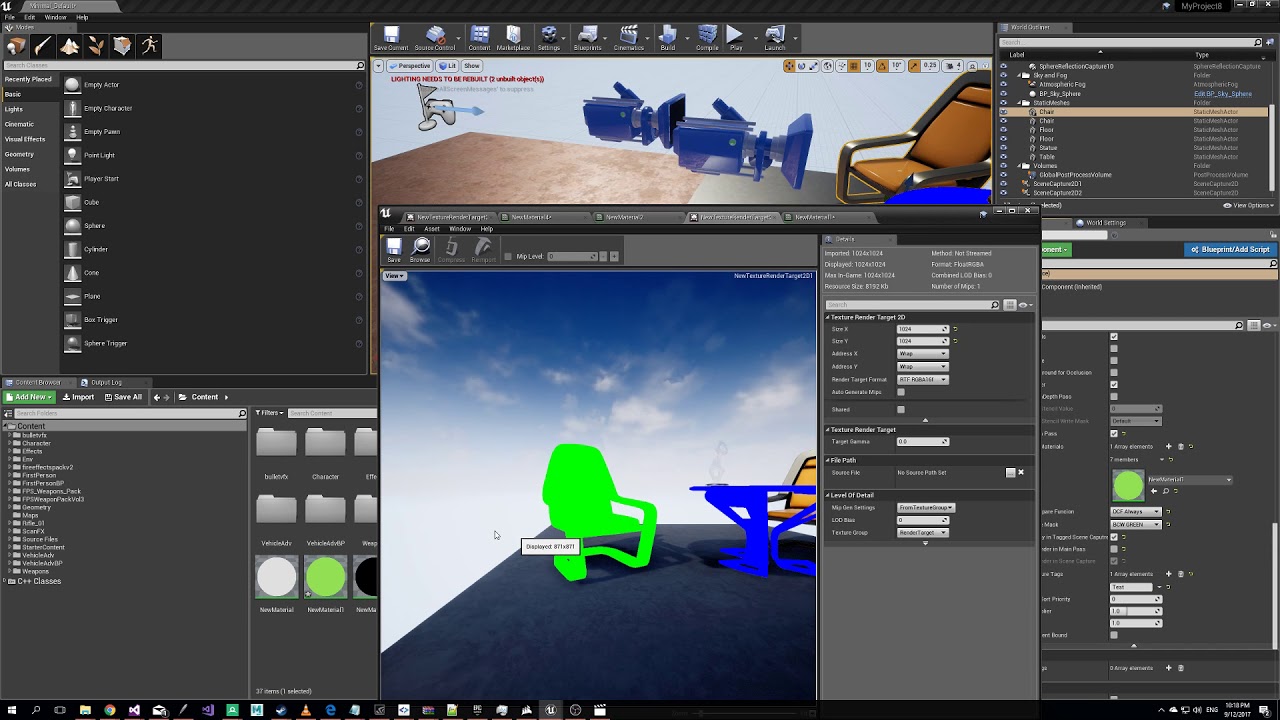1280x720 pixels.
Task: Open Edit menu in main editor
Action: (x=30, y=17)
